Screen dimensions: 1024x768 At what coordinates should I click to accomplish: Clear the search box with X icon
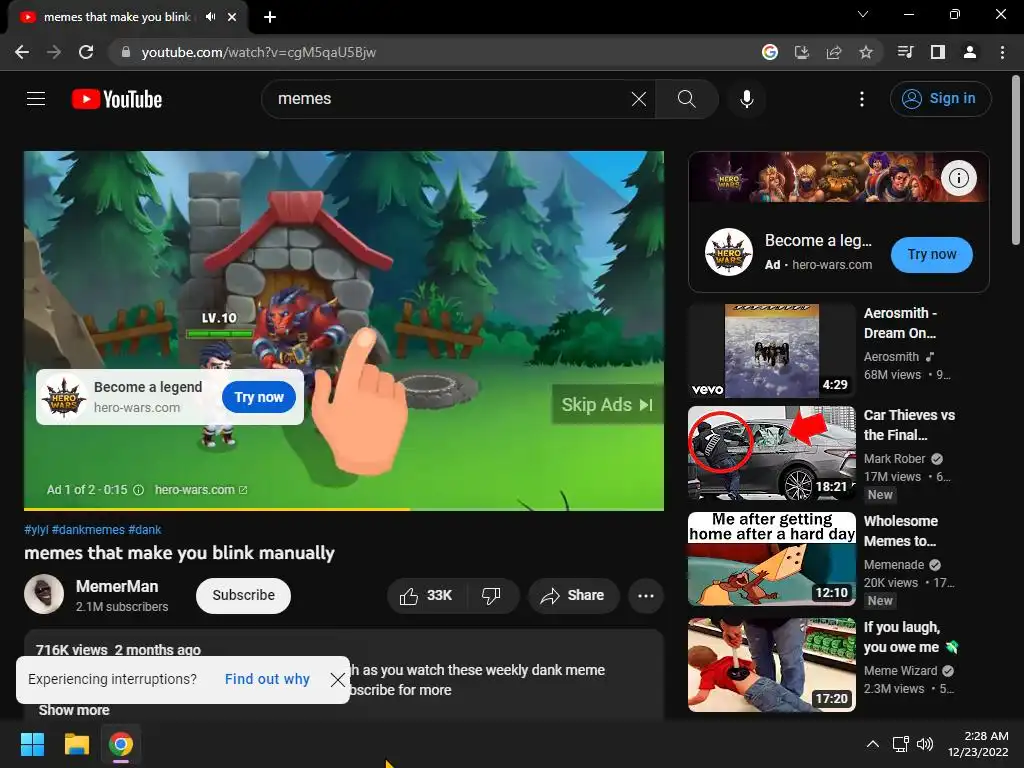pos(639,99)
